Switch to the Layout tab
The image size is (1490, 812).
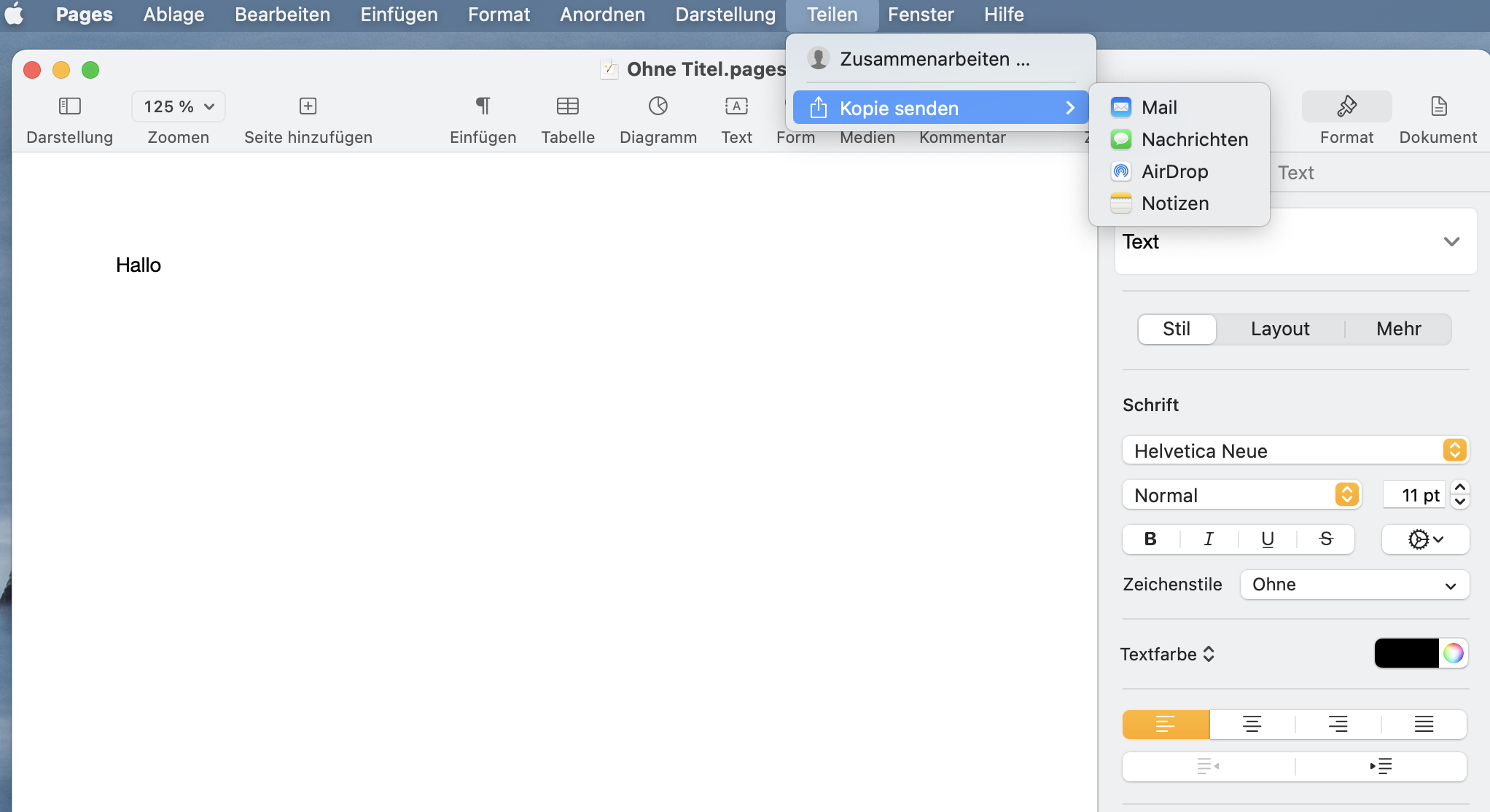point(1279,329)
